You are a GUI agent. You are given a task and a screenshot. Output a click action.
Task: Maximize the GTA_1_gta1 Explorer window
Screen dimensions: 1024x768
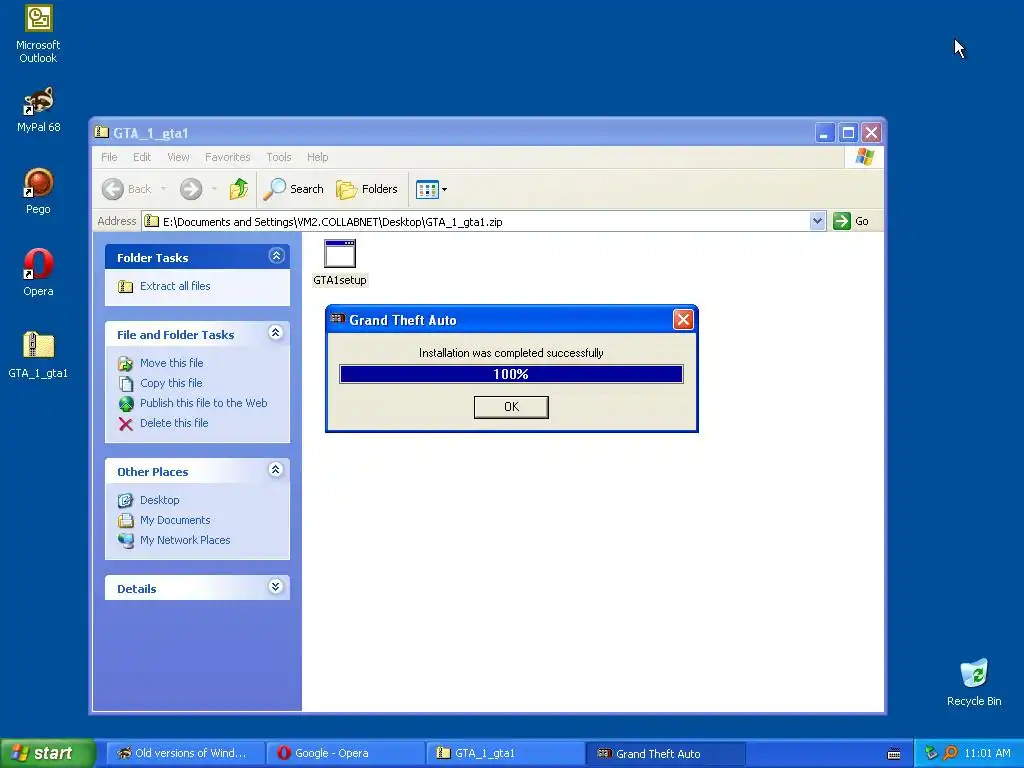pyautogui.click(x=848, y=133)
